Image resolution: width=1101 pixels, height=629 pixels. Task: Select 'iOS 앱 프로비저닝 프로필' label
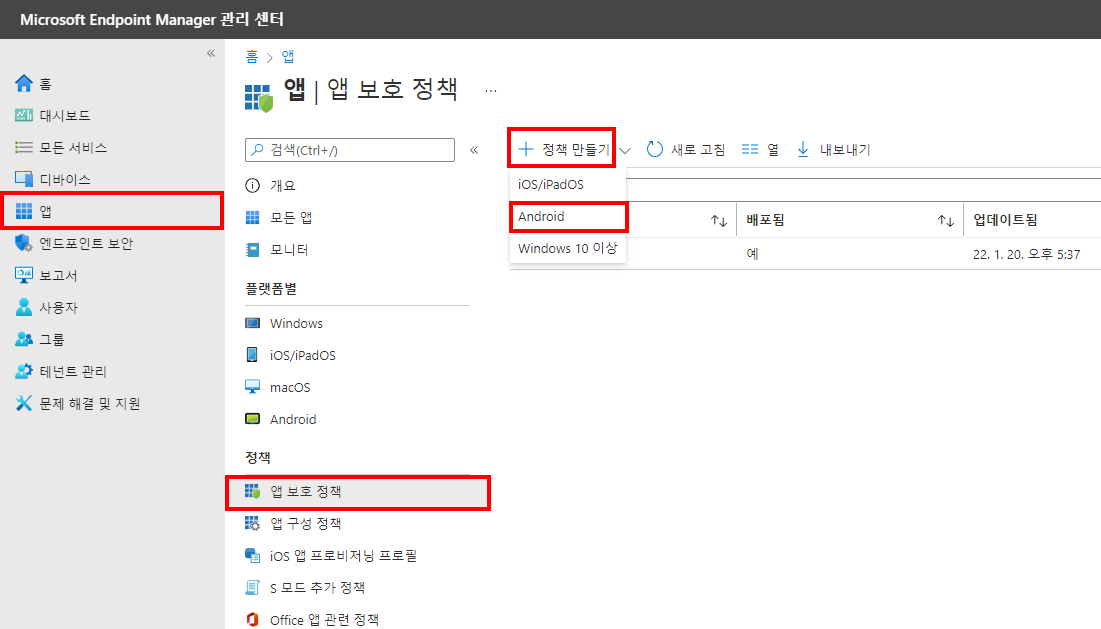343,556
